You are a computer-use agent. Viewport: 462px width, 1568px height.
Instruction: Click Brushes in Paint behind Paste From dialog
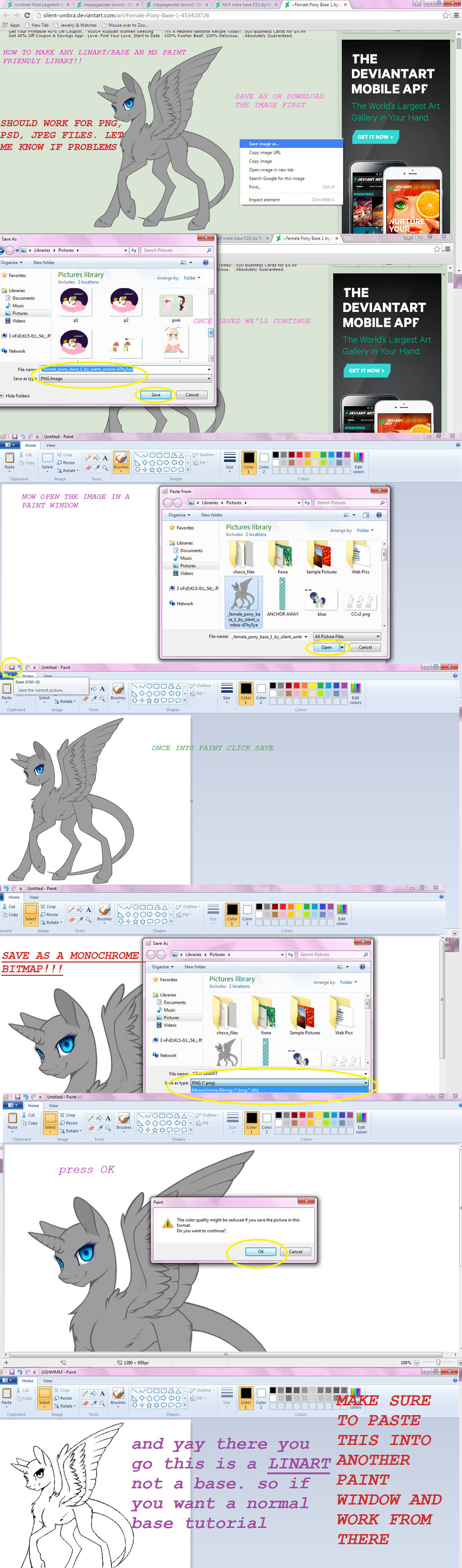[120, 462]
